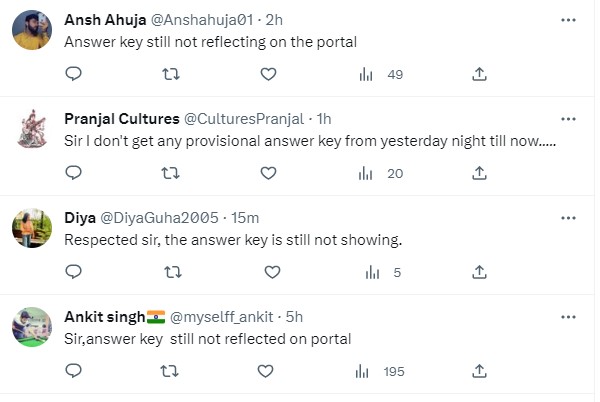Screen dimensions: 600x402
Task: Open views count on Ansh Ahuja's tweet
Action: coord(380,74)
